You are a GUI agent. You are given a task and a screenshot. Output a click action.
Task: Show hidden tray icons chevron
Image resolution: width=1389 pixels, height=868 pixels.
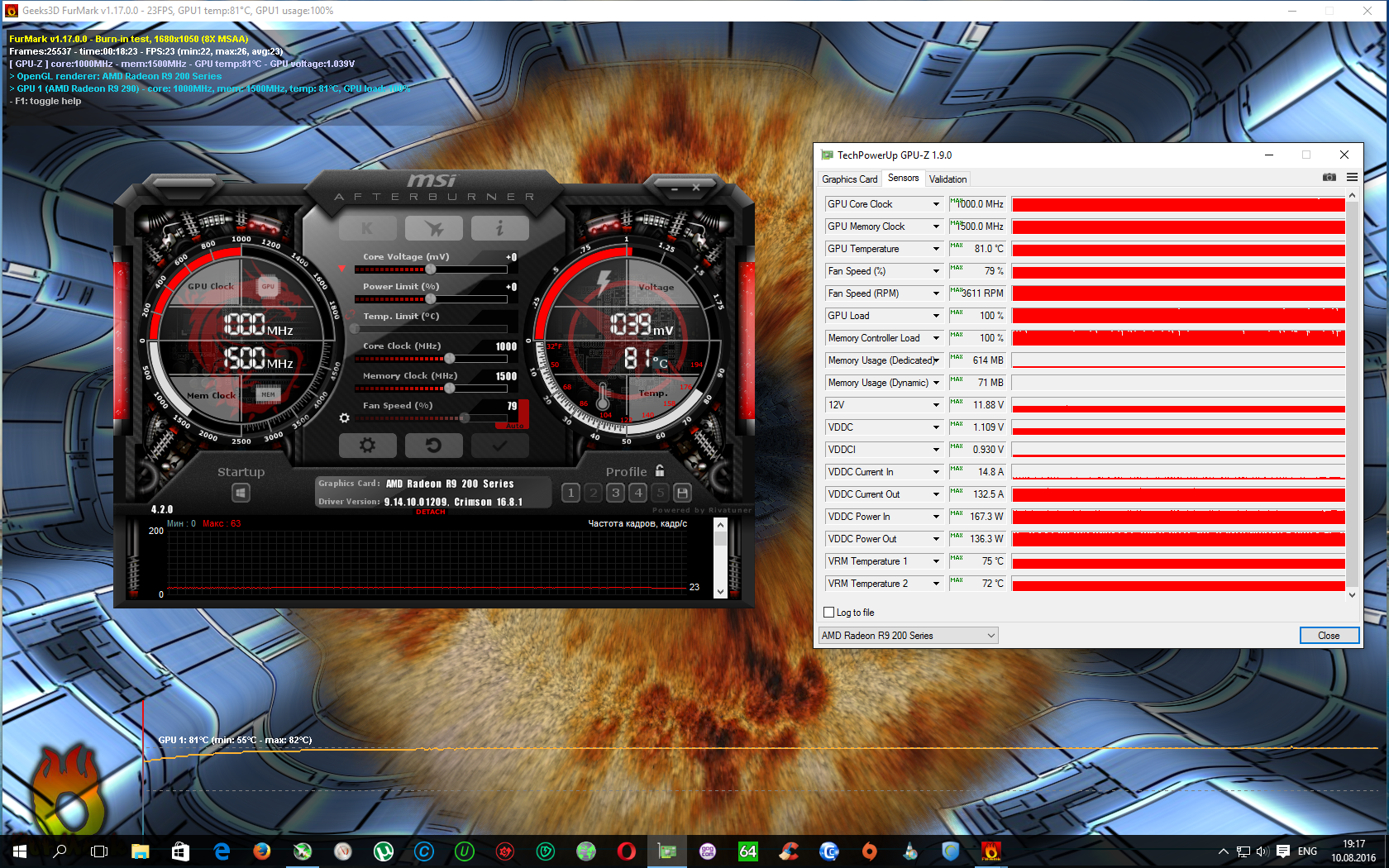(1223, 851)
